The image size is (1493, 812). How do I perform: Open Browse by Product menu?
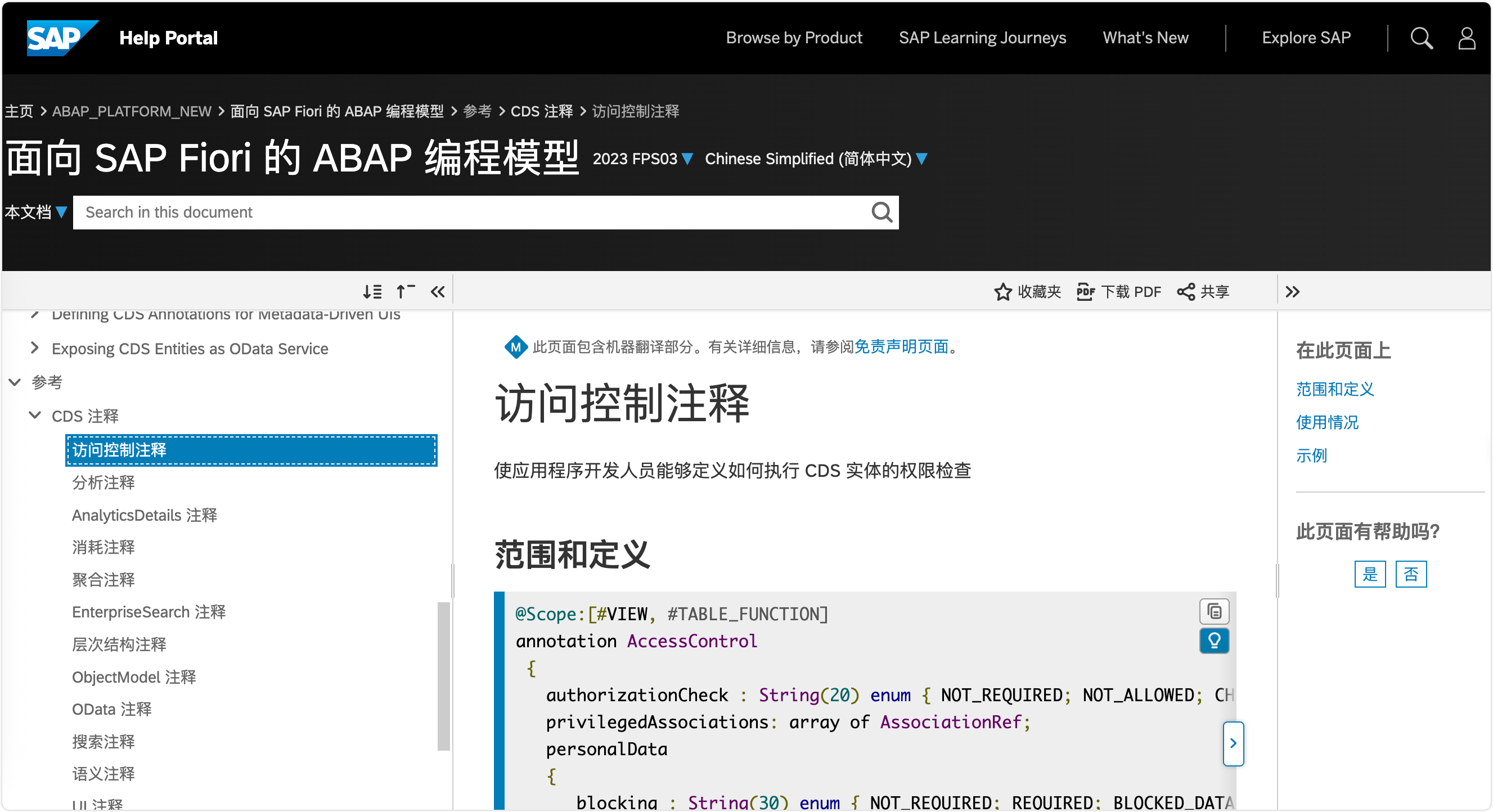click(x=793, y=38)
